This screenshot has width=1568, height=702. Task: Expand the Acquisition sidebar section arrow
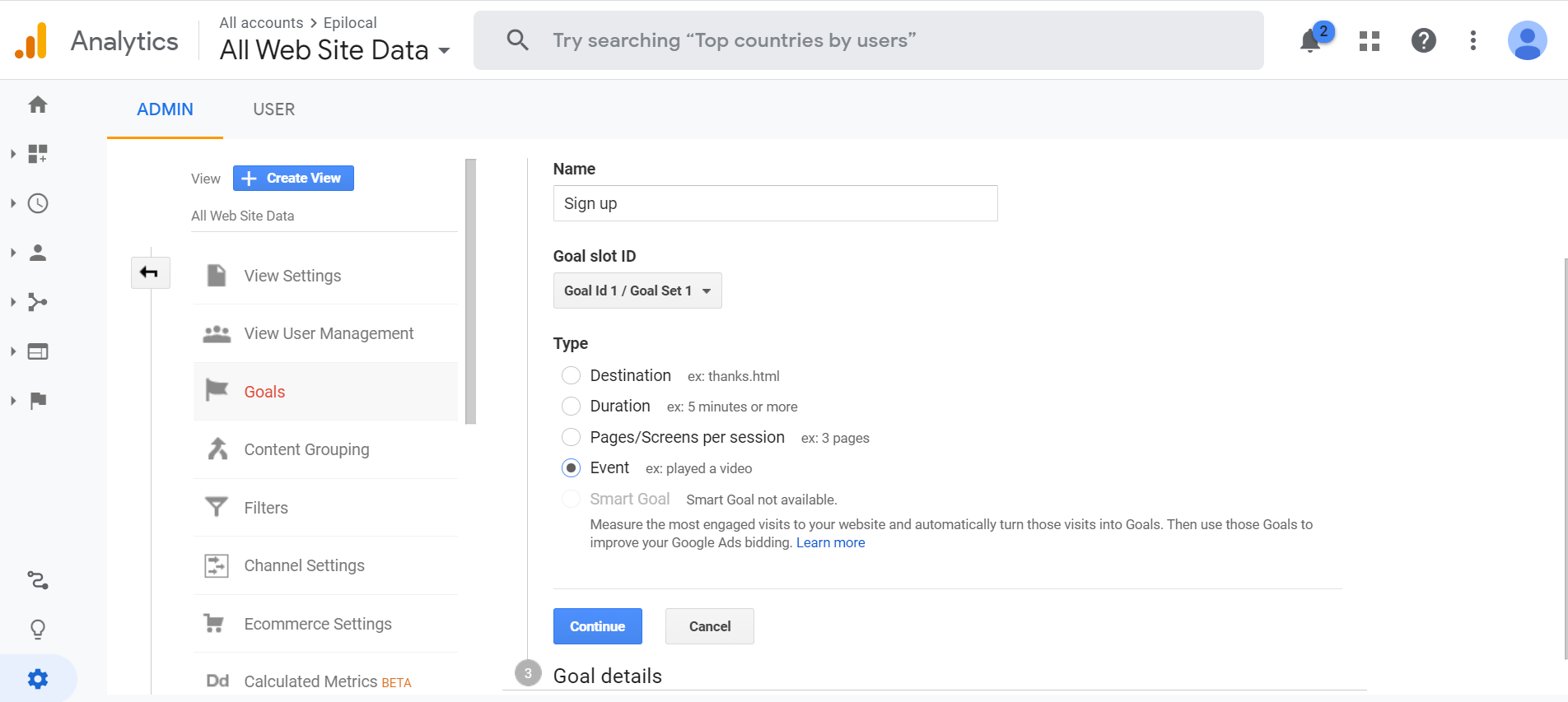click(x=13, y=302)
